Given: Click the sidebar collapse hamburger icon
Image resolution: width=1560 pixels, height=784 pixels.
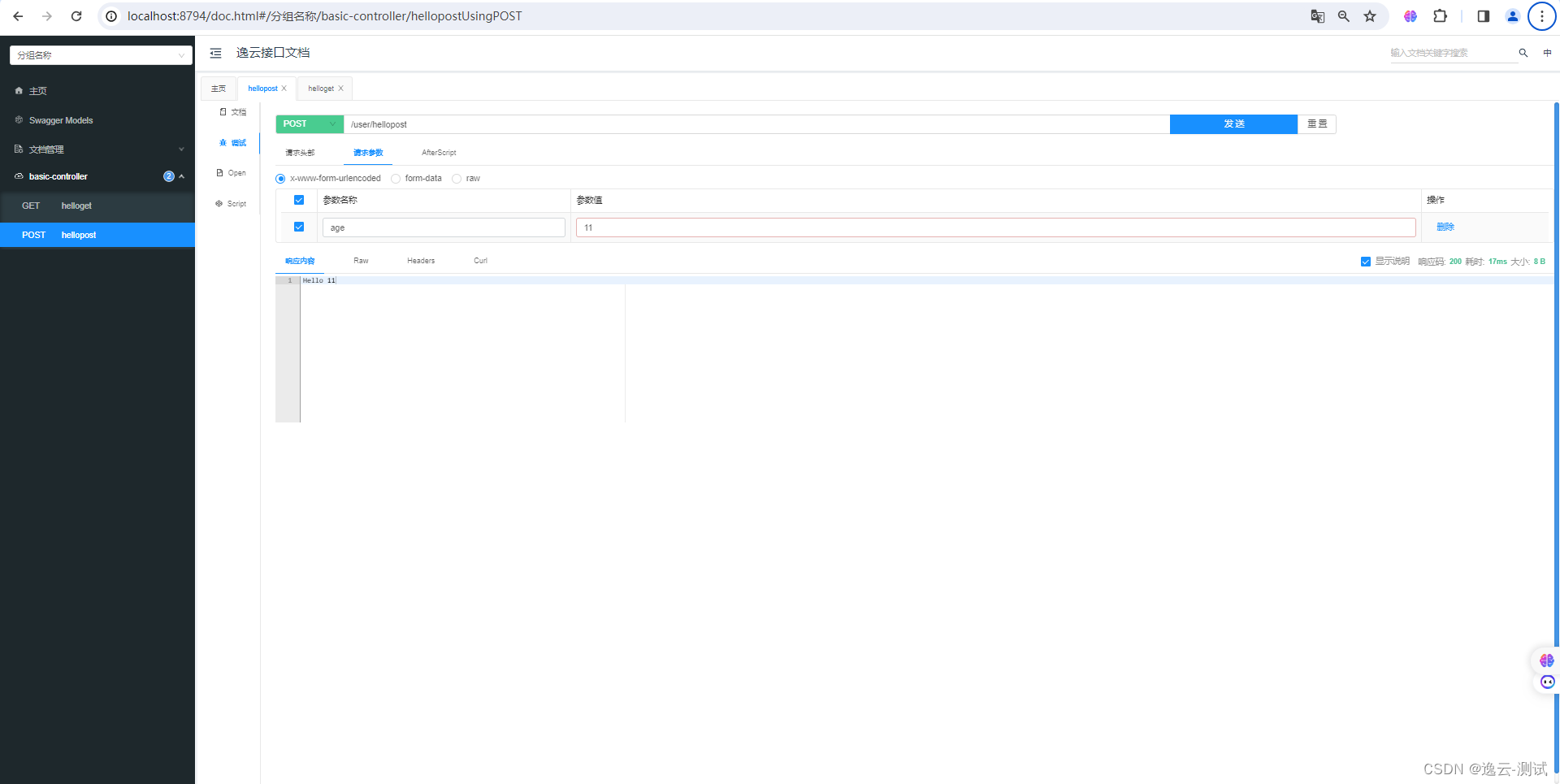Looking at the screenshot, I should [215, 53].
